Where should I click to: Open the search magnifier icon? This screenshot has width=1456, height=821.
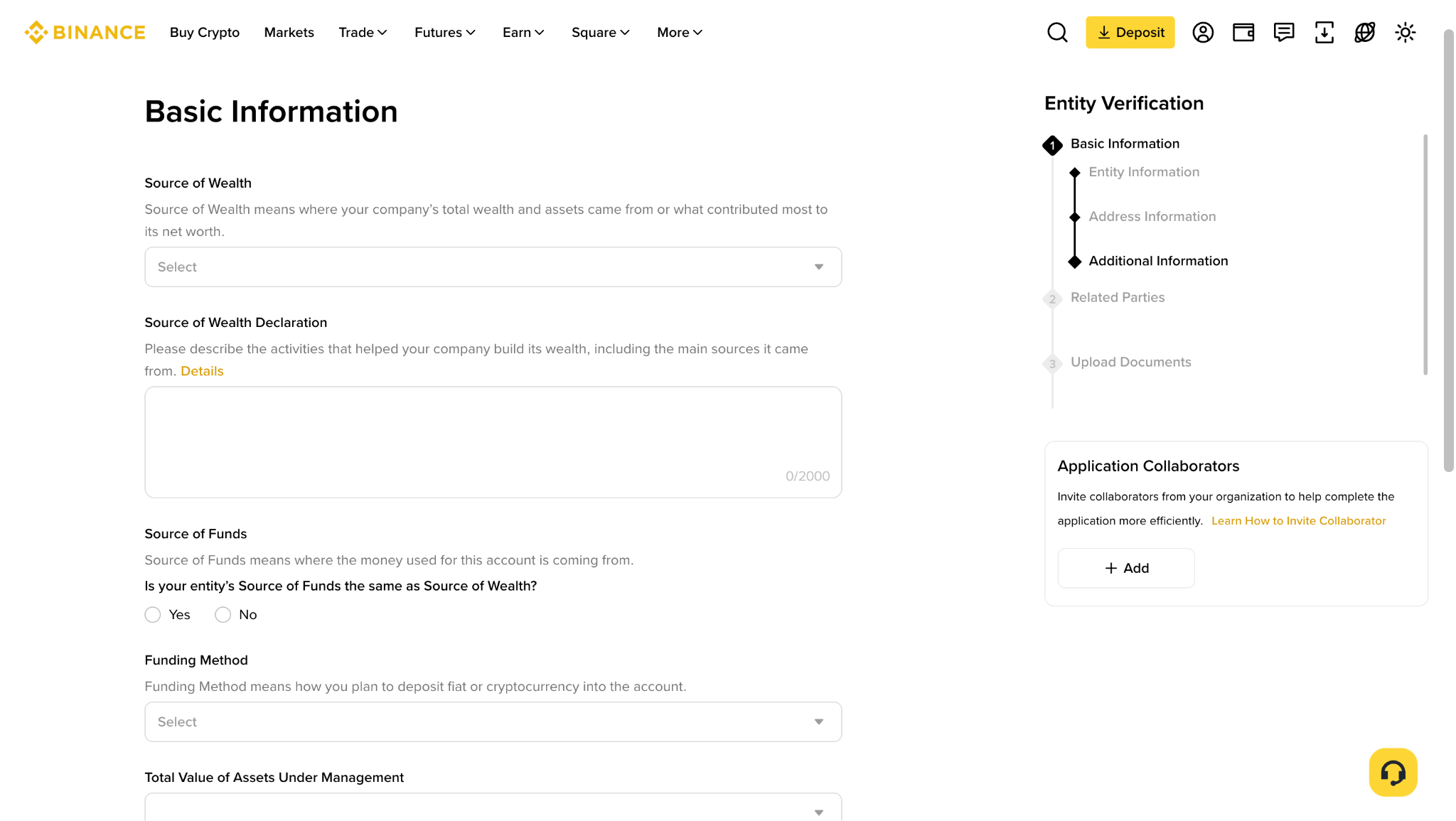pos(1057,33)
